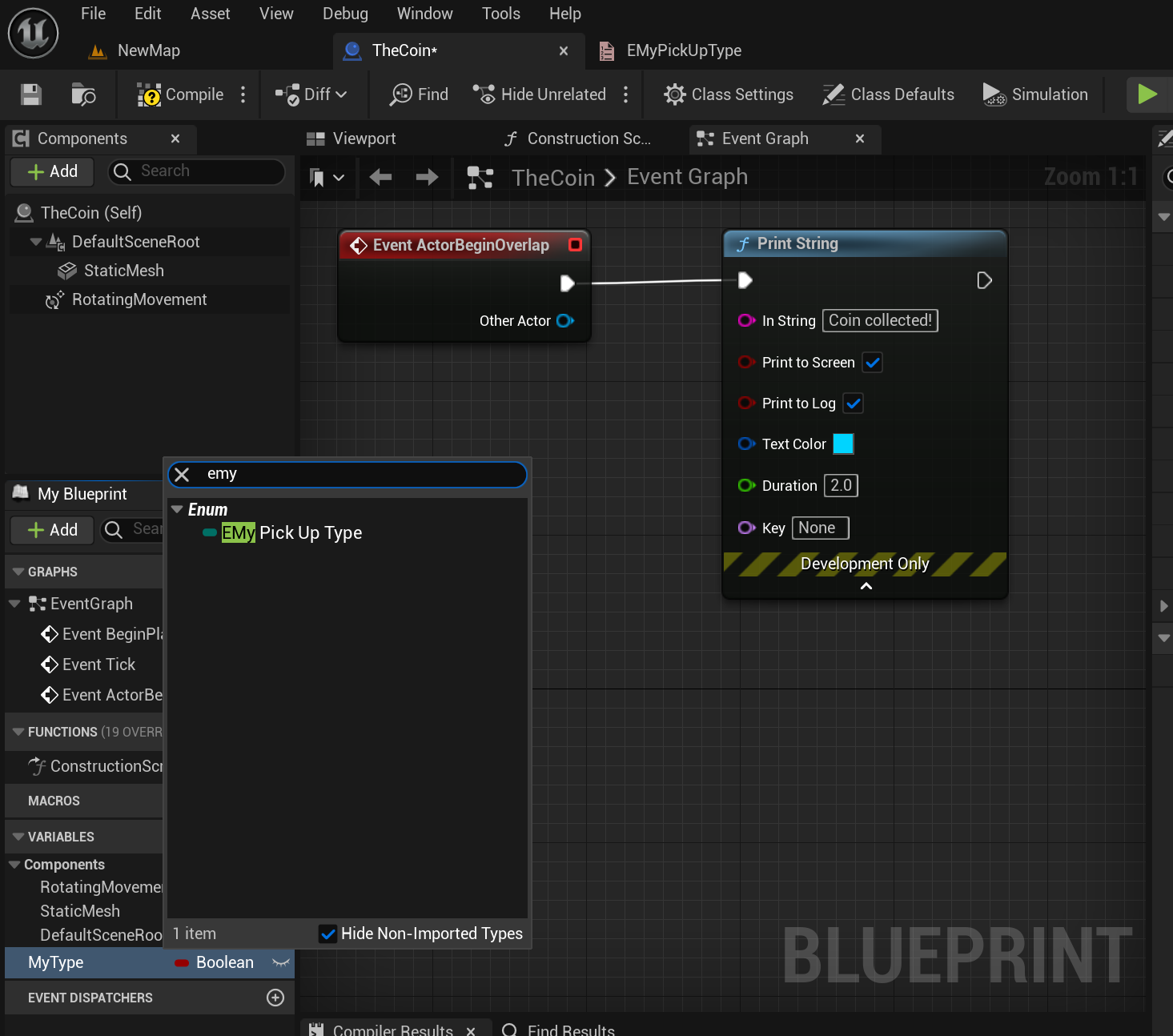Click the Find toolbar button
Viewport: 1173px width, 1036px height.
pos(419,94)
